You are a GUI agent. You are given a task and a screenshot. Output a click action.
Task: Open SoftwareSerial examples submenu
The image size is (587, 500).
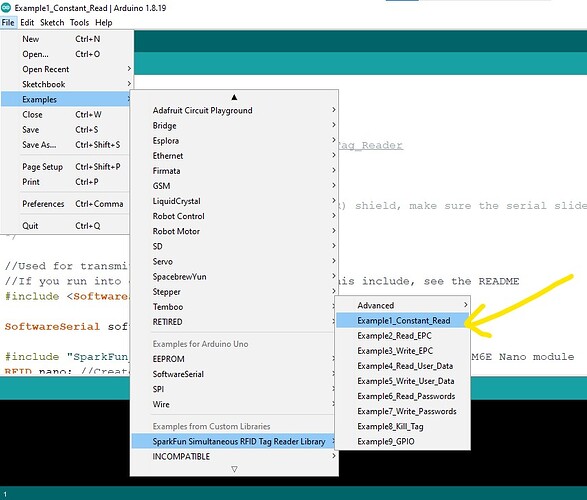[234, 374]
